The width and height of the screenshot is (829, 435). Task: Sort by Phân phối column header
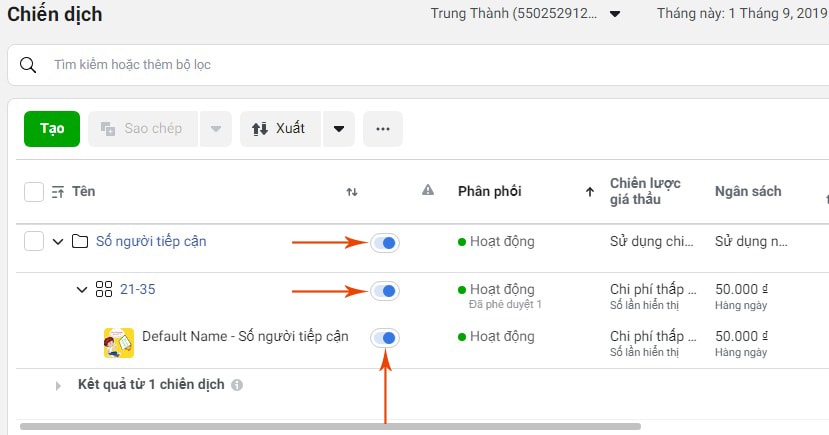(x=490, y=191)
